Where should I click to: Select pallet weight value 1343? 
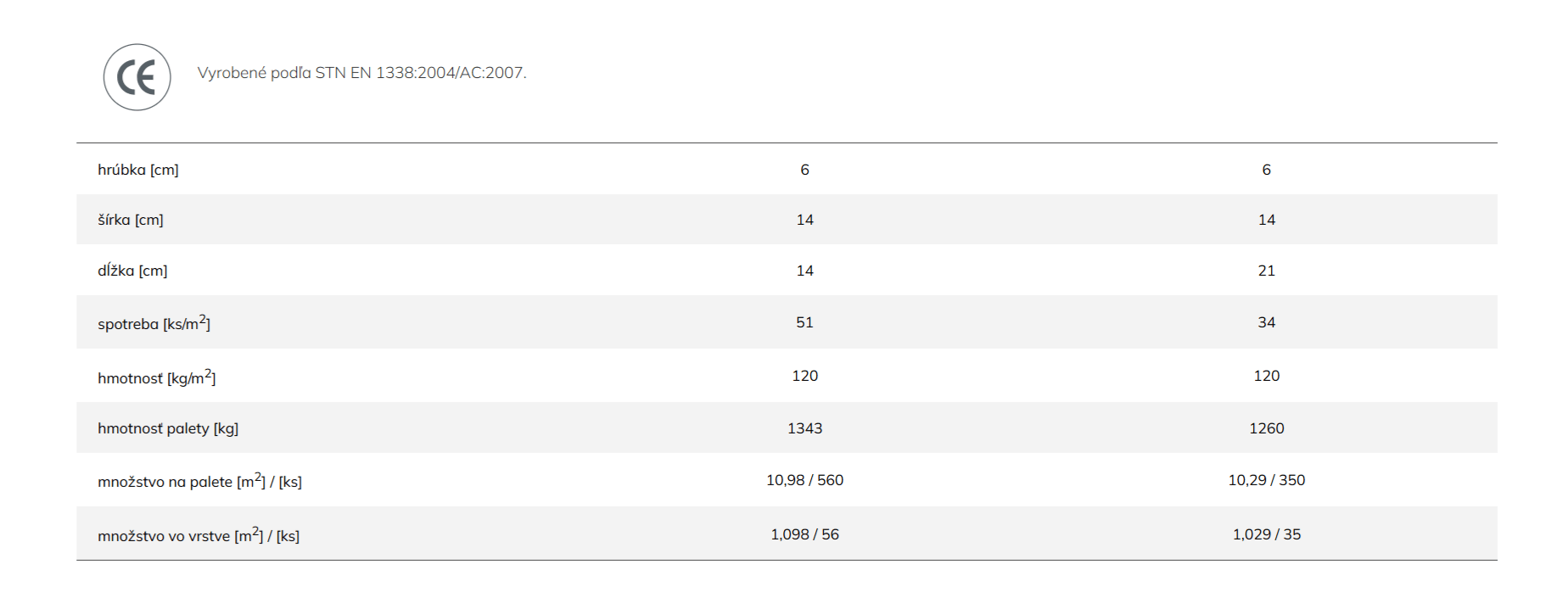[805, 428]
